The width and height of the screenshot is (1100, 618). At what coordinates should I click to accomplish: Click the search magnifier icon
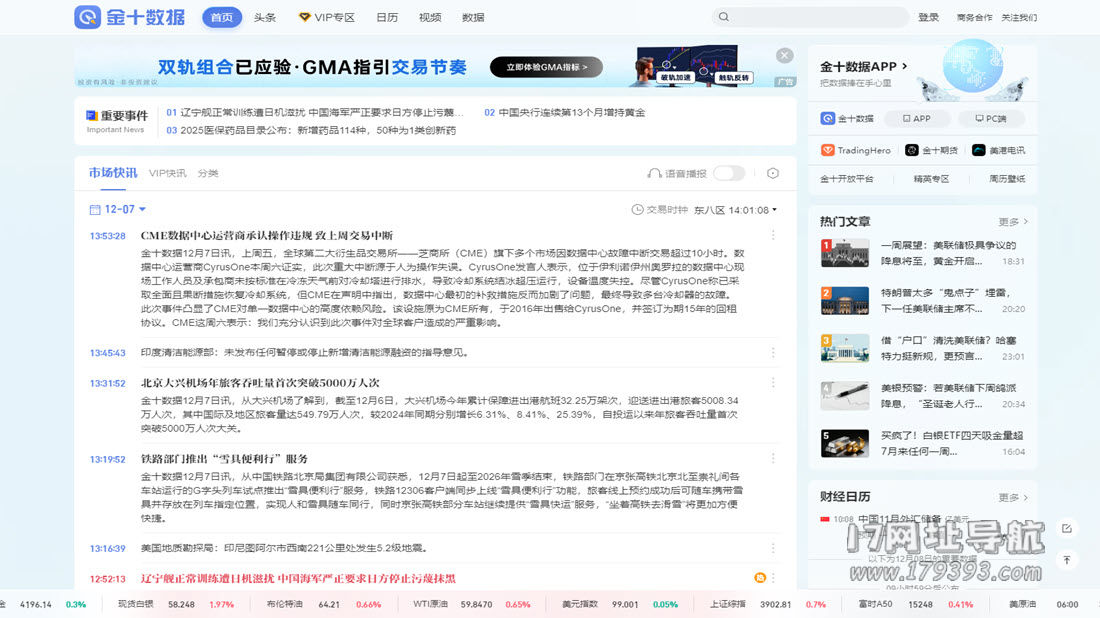723,18
